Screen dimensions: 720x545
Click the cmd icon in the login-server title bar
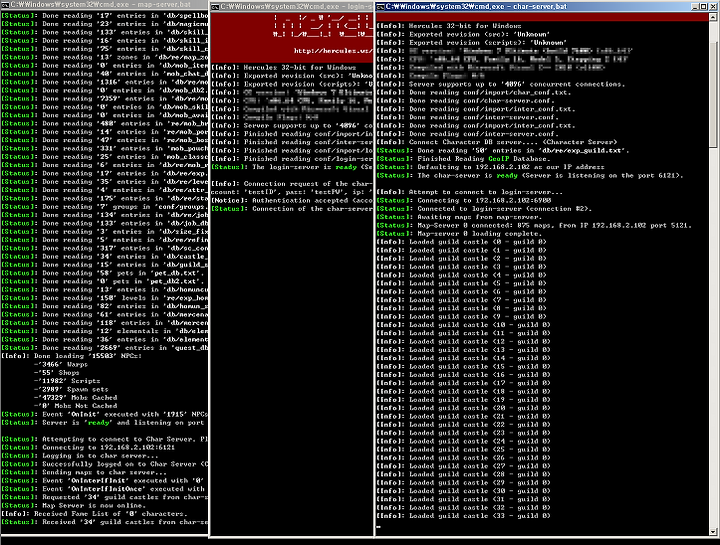[215, 6]
